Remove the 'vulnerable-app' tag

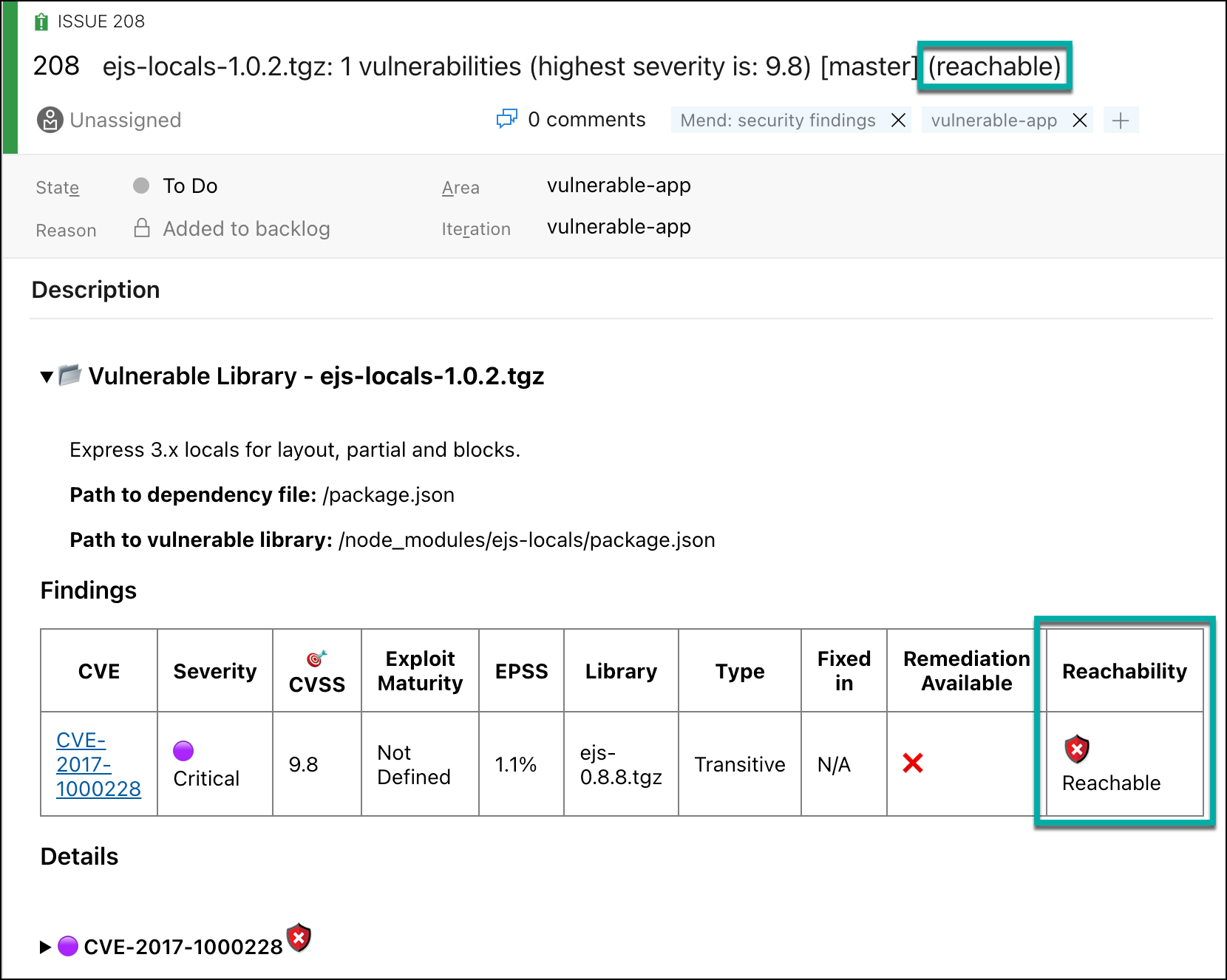[x=1079, y=120]
